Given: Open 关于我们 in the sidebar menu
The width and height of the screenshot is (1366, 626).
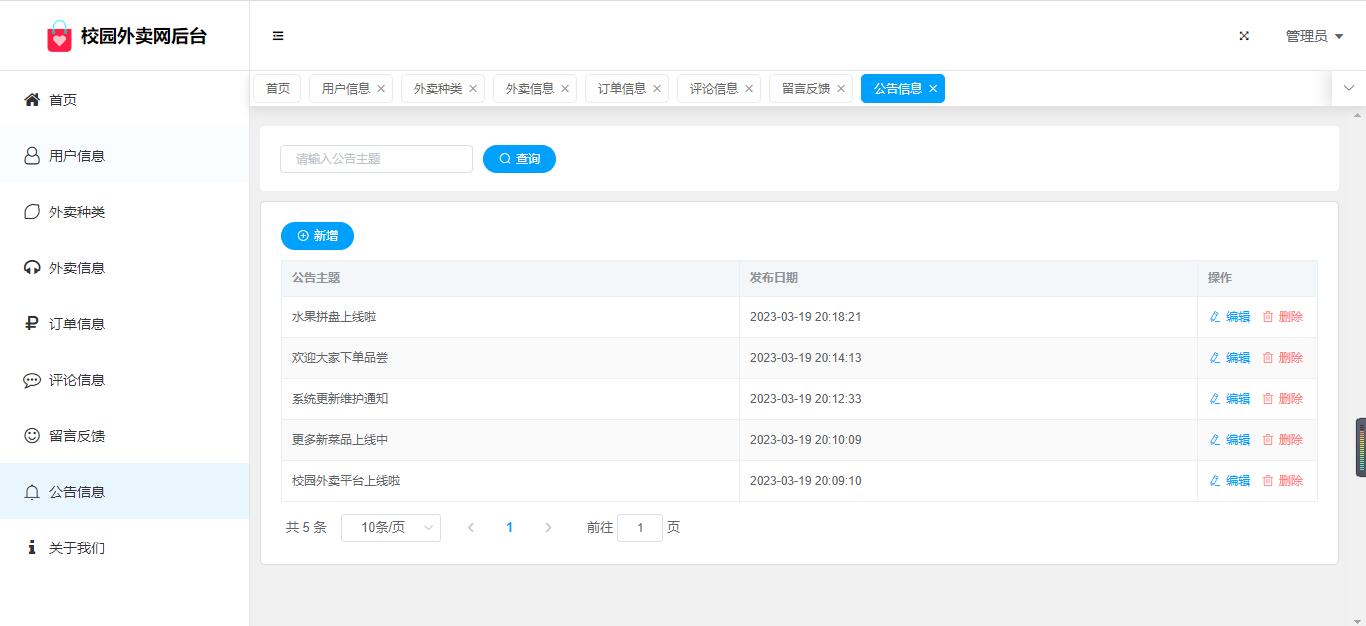Looking at the screenshot, I should coord(77,548).
